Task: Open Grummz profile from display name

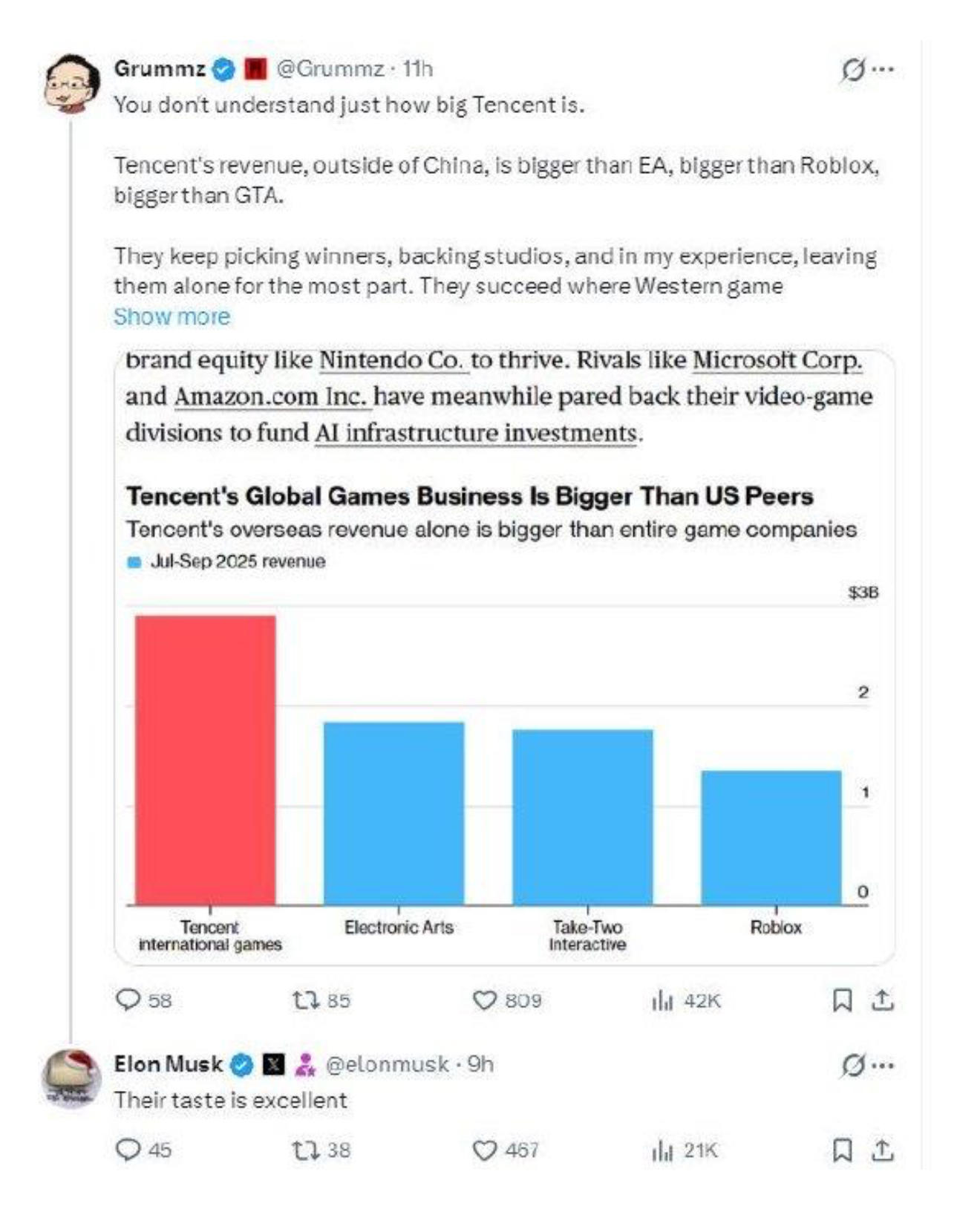Action: click(159, 69)
